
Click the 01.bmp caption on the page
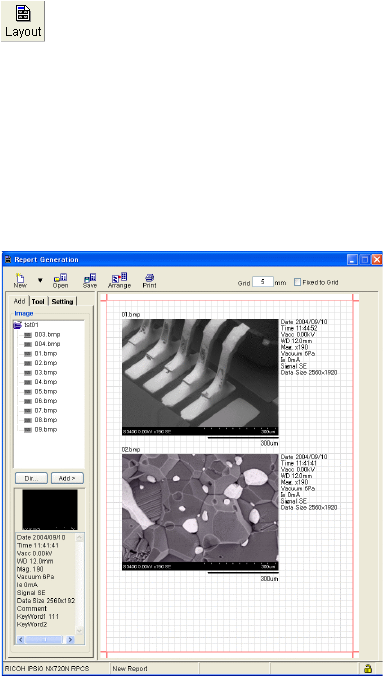tap(131, 315)
